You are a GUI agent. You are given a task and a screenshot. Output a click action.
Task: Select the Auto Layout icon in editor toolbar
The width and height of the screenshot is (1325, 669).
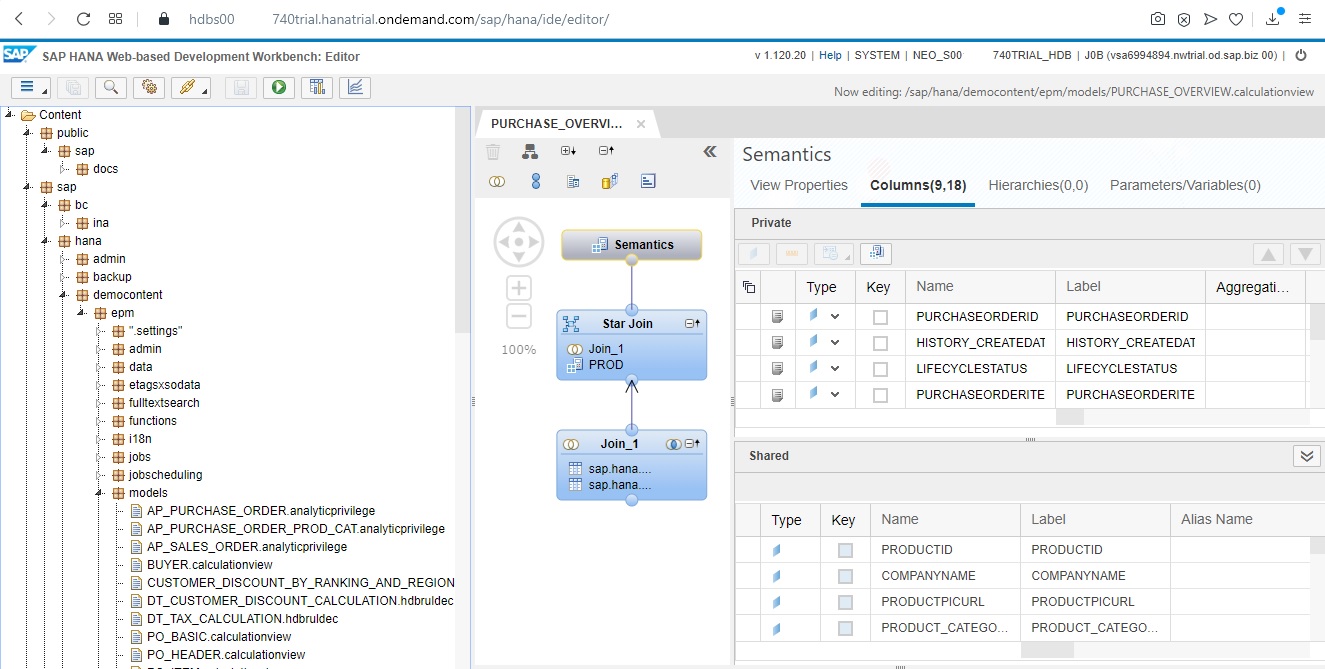[530, 151]
